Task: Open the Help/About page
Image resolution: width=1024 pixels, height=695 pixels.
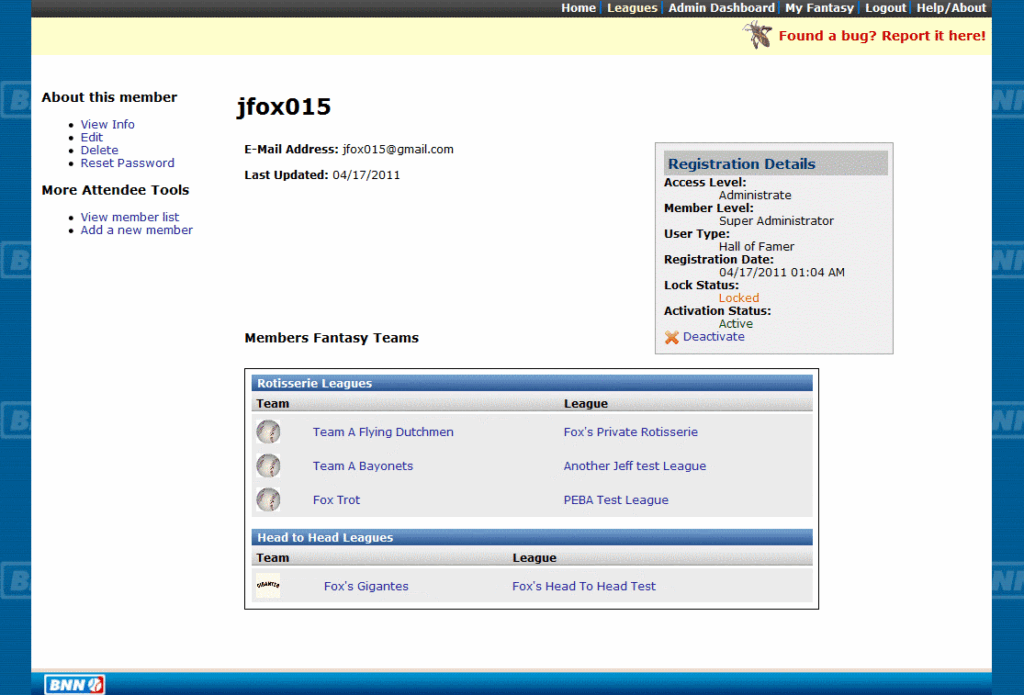Action: (x=951, y=8)
